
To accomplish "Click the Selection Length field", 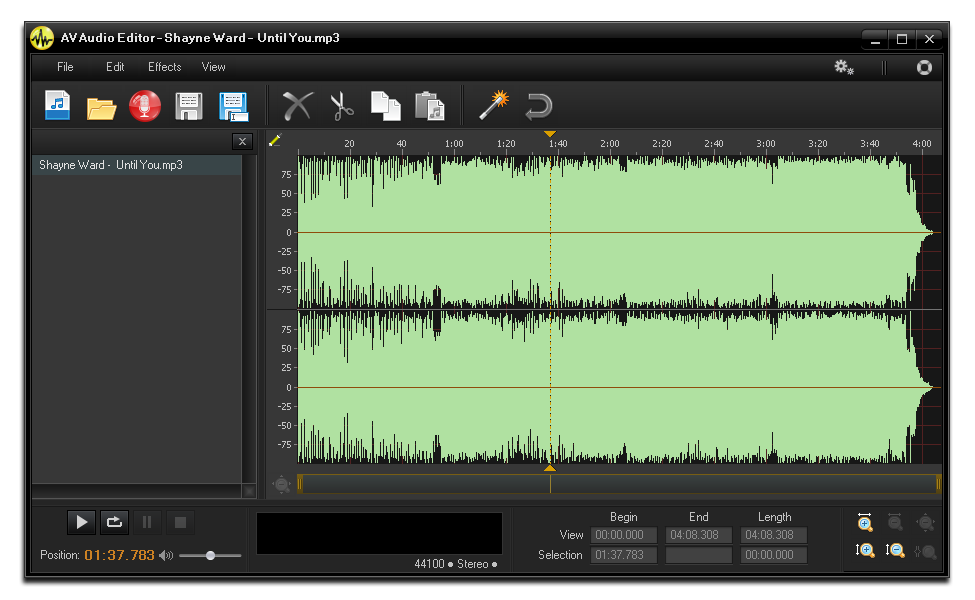I will 774,555.
